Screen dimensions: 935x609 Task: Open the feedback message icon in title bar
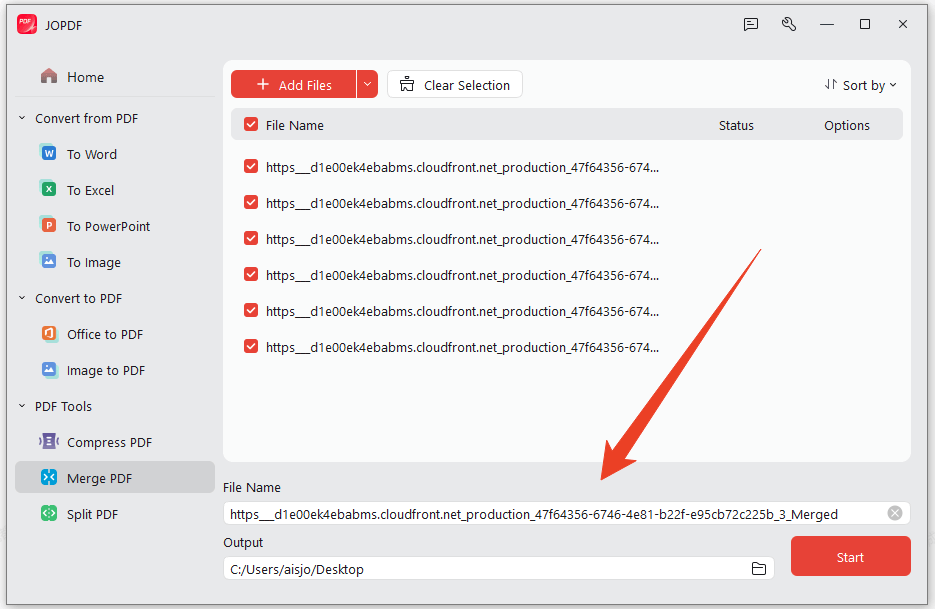(751, 24)
